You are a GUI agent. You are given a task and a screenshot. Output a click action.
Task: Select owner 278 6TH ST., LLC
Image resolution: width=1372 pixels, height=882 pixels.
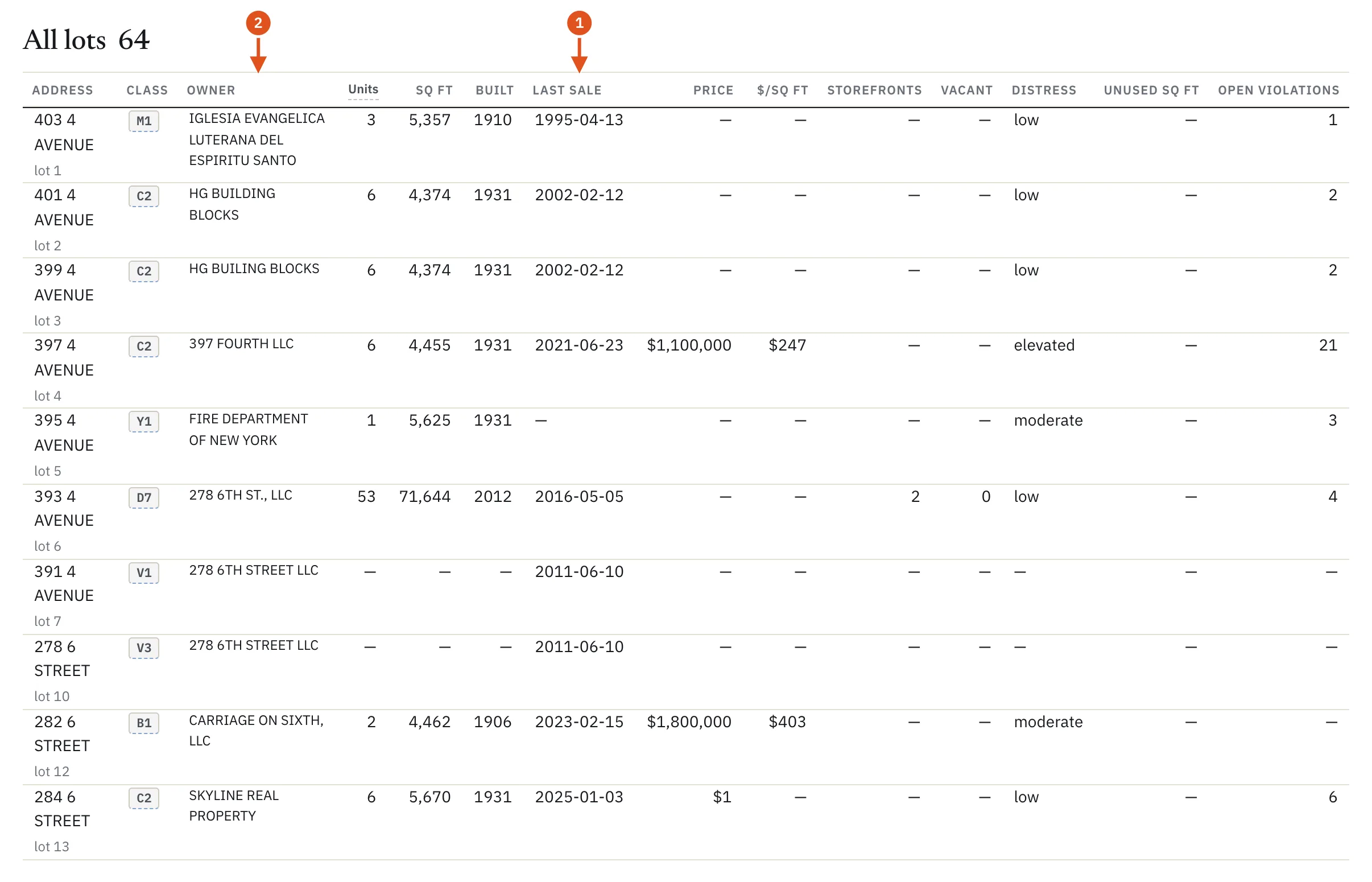click(x=241, y=495)
